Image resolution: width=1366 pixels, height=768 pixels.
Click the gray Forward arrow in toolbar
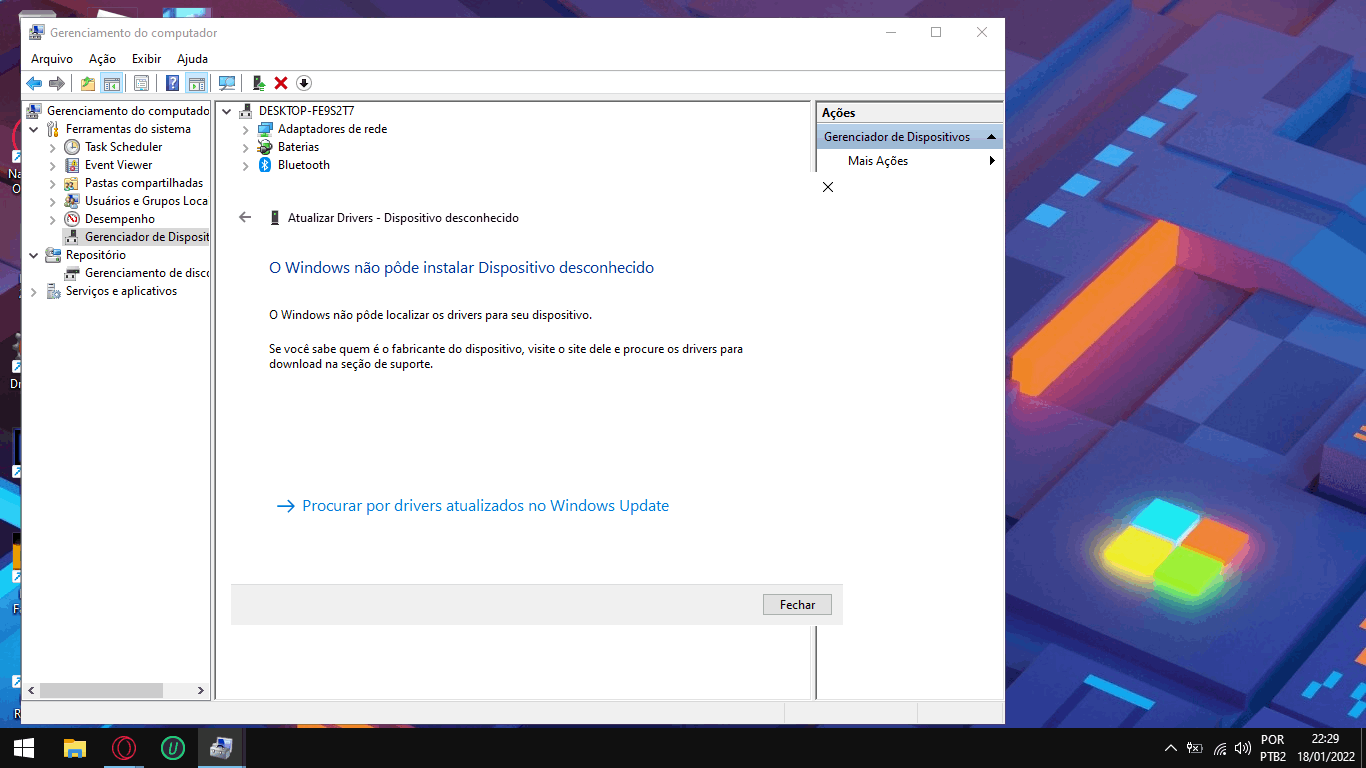(x=57, y=83)
